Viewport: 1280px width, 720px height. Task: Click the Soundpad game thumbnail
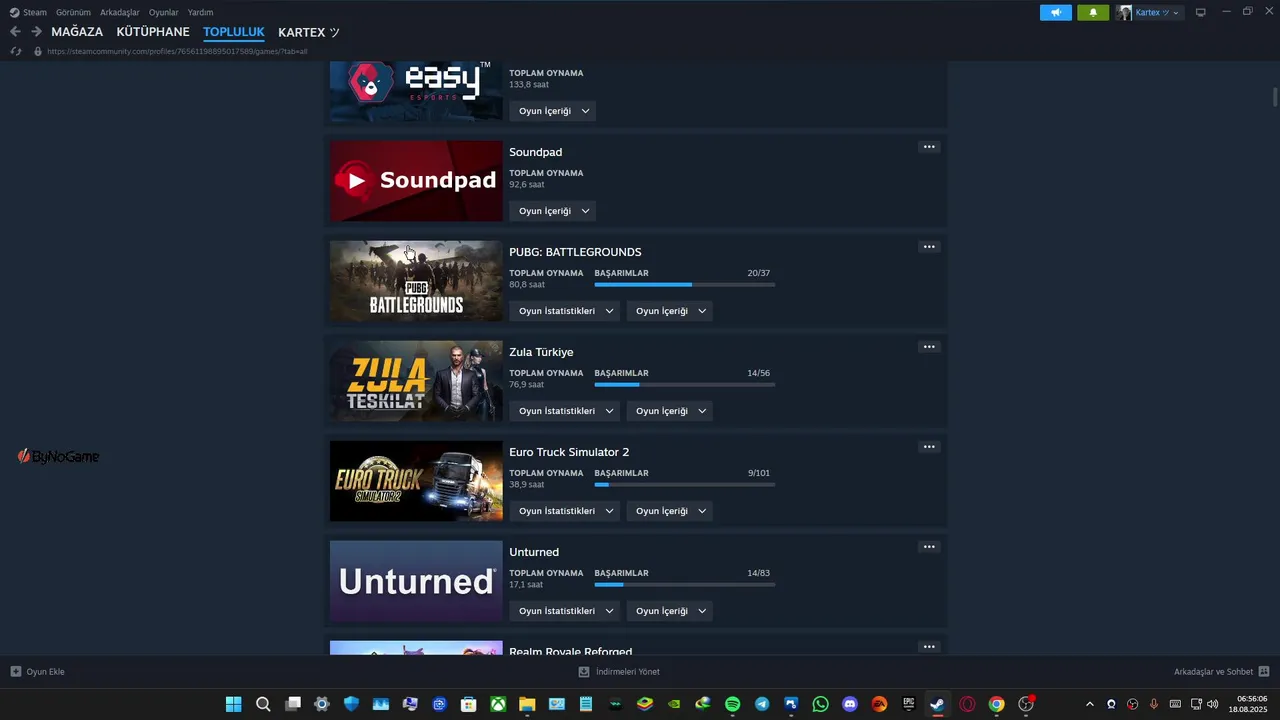[416, 181]
